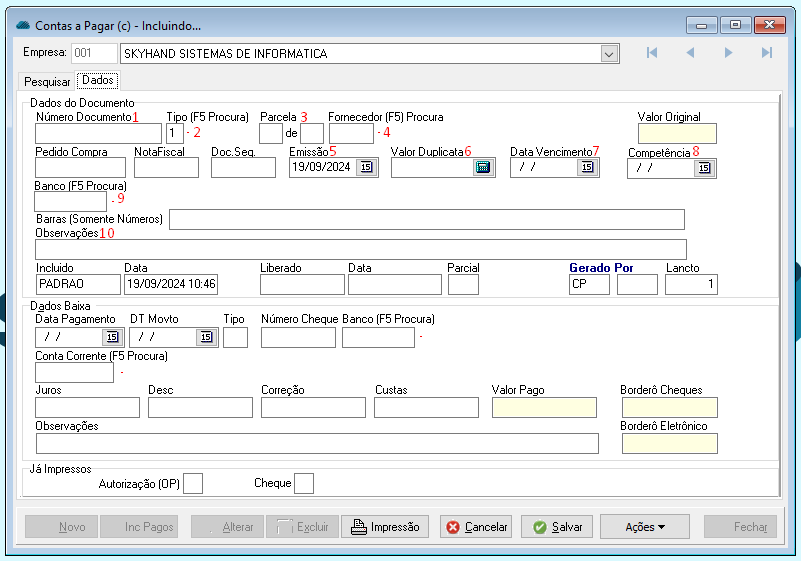Go to the first record arrow
The width and height of the screenshot is (801, 561).
pos(652,53)
